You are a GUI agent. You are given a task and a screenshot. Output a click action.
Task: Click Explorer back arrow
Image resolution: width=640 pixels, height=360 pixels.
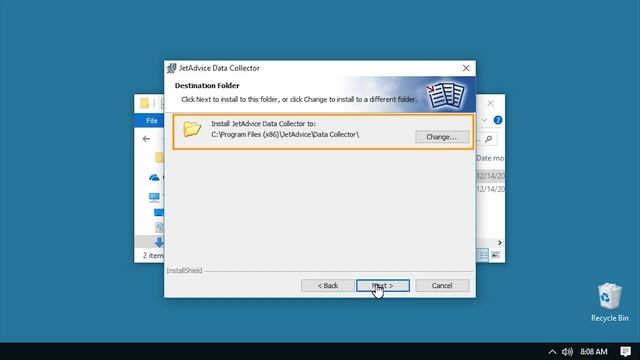point(146,139)
